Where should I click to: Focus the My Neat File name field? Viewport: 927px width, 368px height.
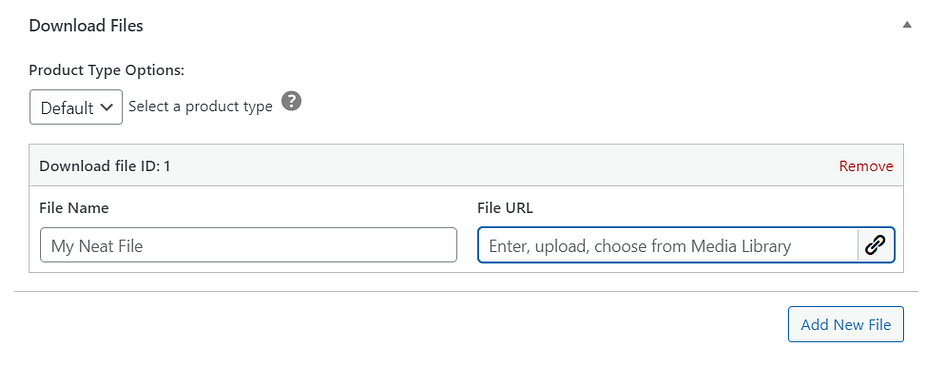click(248, 245)
